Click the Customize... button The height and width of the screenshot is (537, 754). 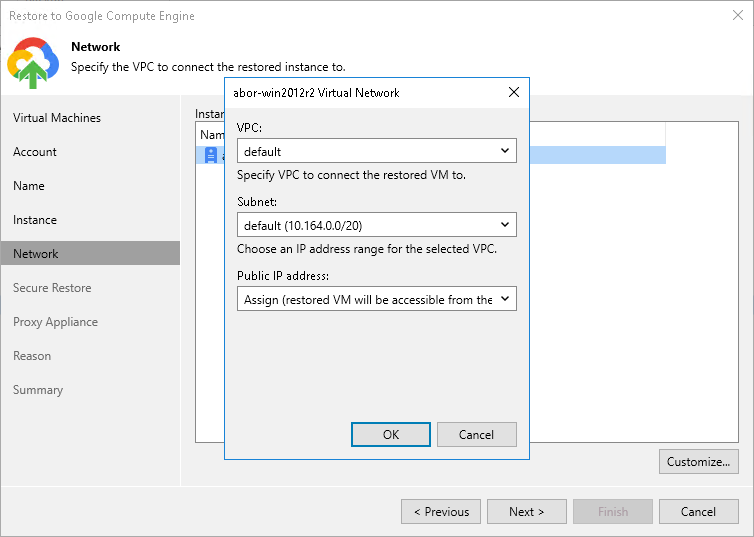click(x=698, y=462)
